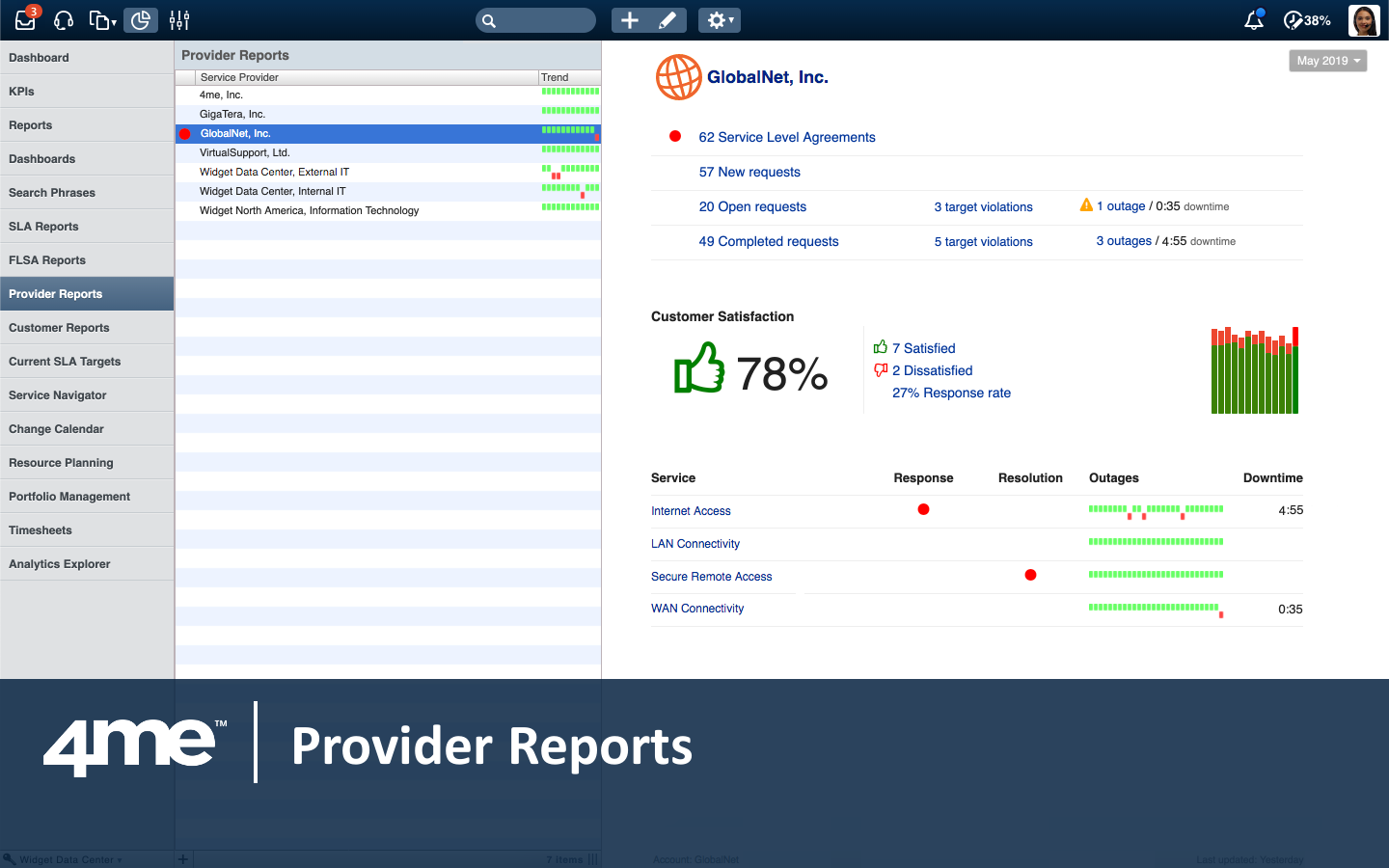The height and width of the screenshot is (868, 1389).
Task: Sort by Trend column header
Action: (x=569, y=77)
